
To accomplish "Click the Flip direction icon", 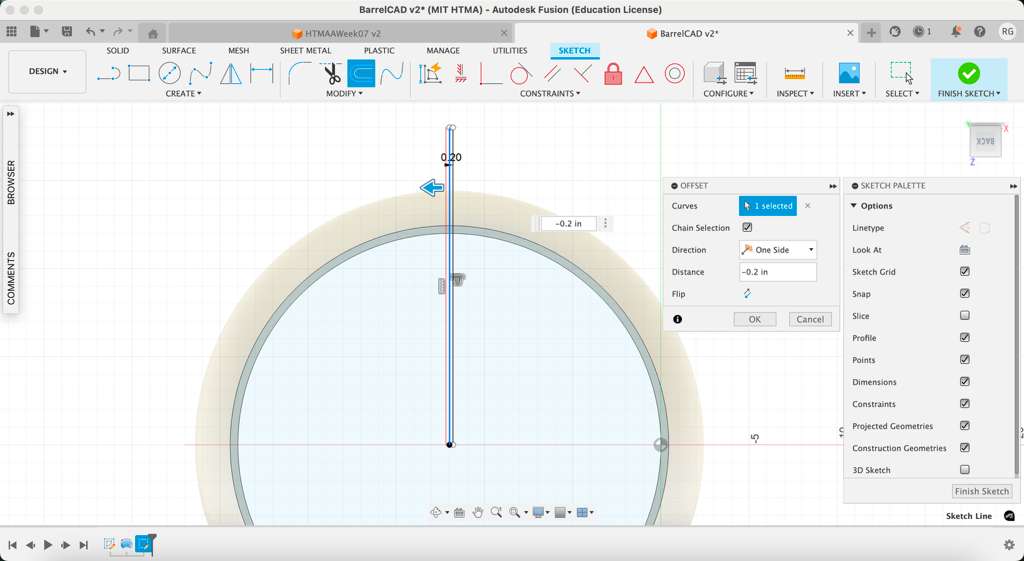I will click(747, 294).
